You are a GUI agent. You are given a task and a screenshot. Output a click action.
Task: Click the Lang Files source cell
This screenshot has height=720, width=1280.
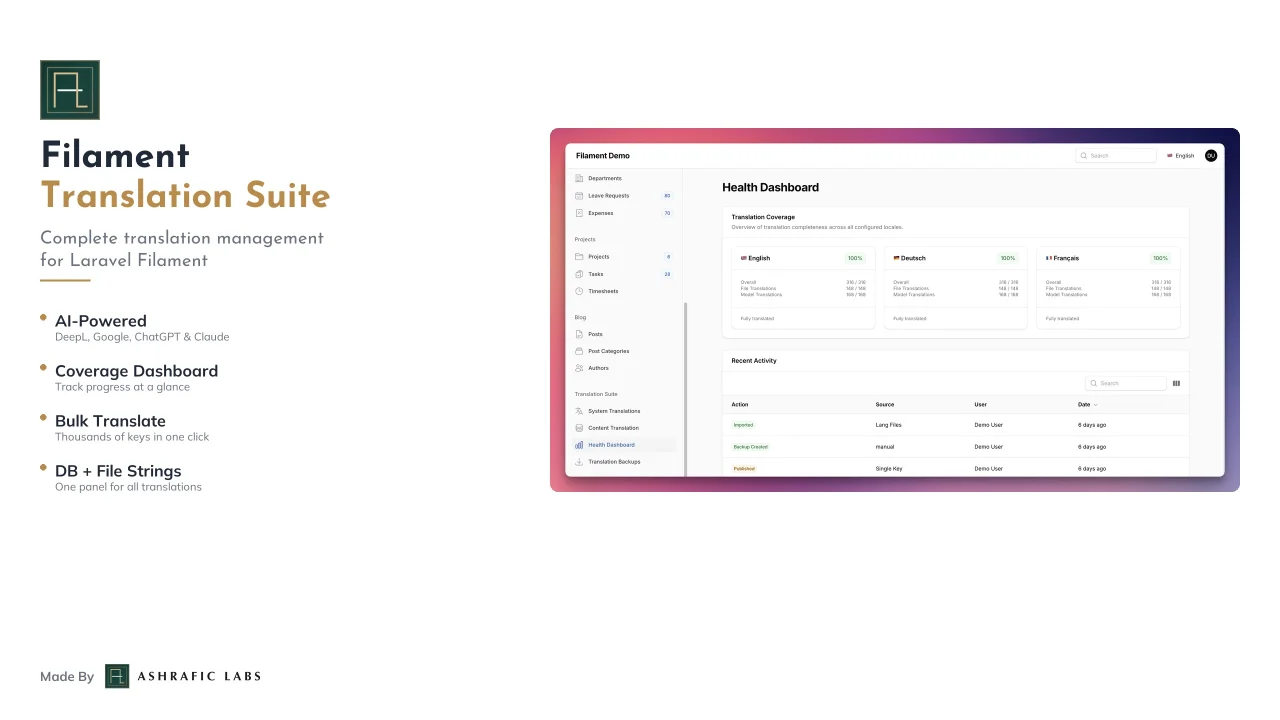pyautogui.click(x=888, y=425)
